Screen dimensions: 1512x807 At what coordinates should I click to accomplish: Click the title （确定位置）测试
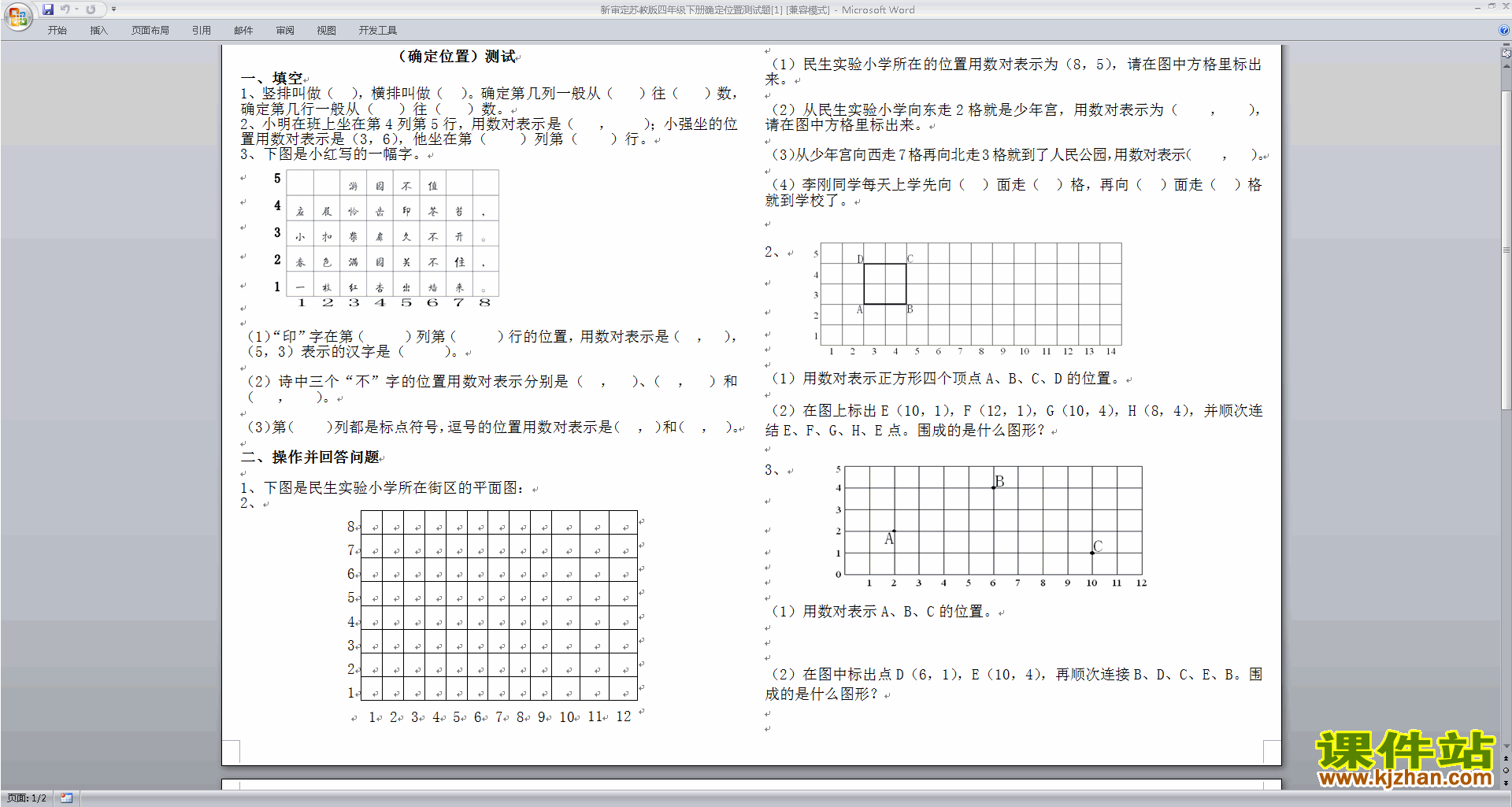[x=457, y=57]
